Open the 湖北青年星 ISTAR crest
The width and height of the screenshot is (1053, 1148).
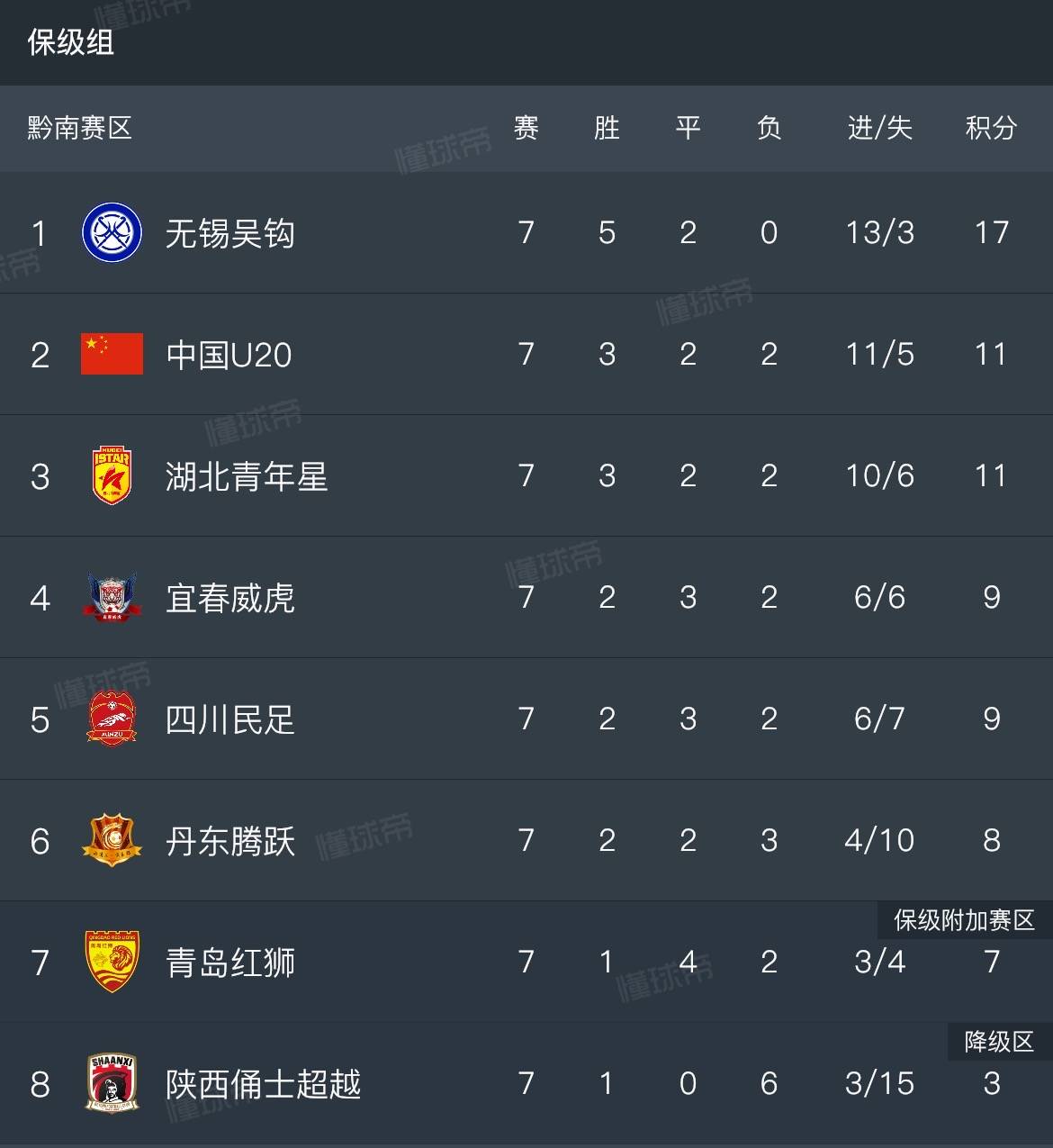pos(112,475)
